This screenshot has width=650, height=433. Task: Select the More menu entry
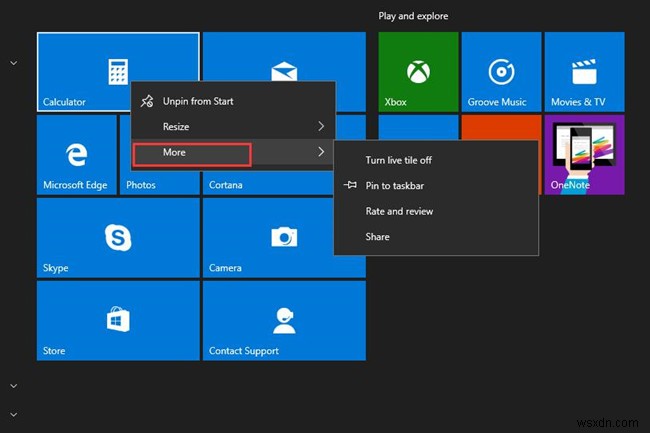coord(233,152)
